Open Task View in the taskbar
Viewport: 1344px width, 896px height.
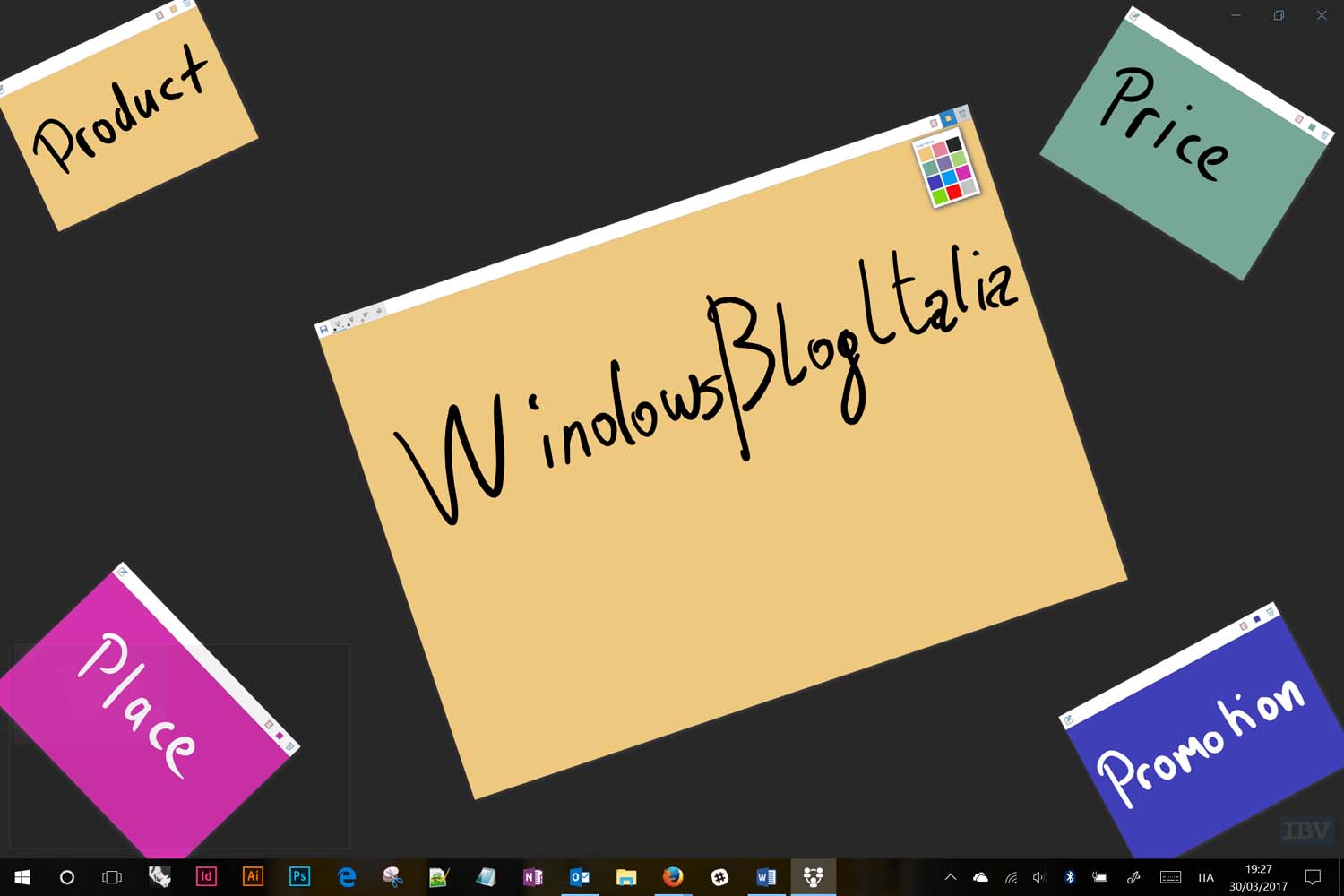(112, 877)
